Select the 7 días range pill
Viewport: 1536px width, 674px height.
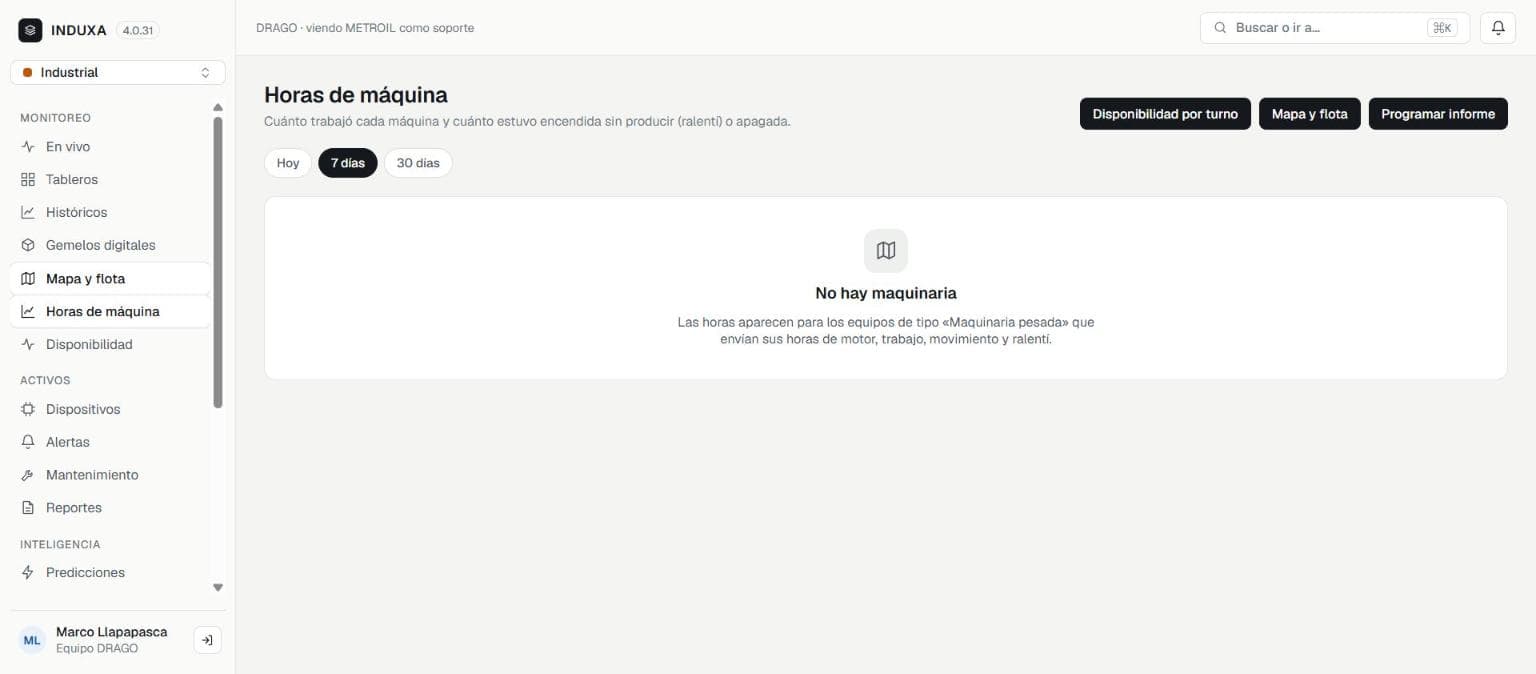pyautogui.click(x=348, y=163)
